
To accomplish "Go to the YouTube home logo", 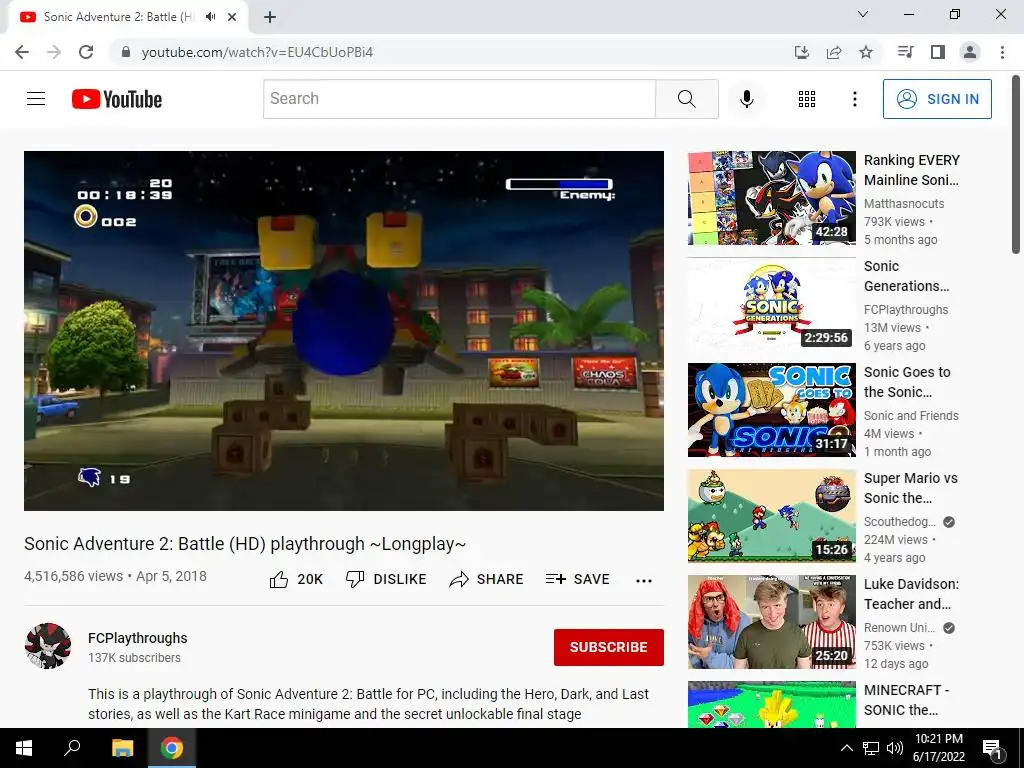I will pos(117,99).
